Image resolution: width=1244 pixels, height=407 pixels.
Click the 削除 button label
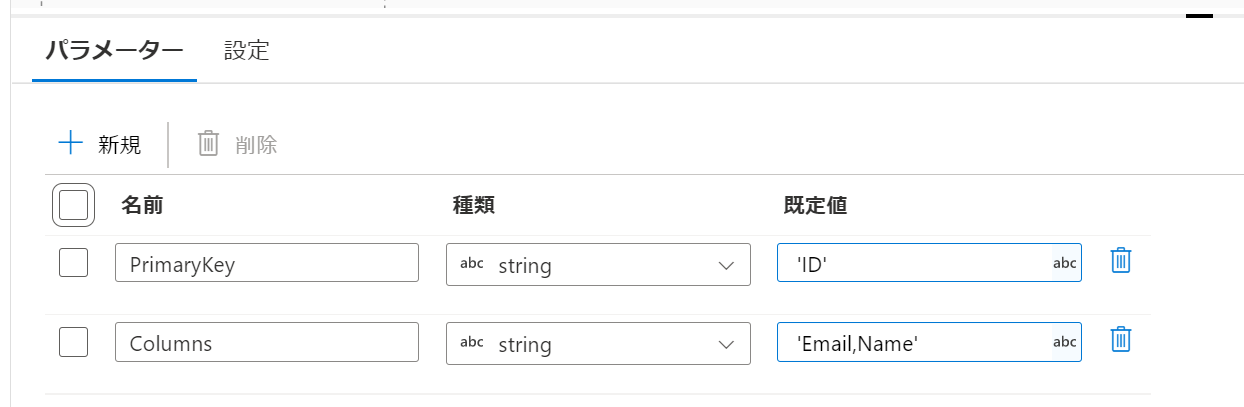point(256,145)
